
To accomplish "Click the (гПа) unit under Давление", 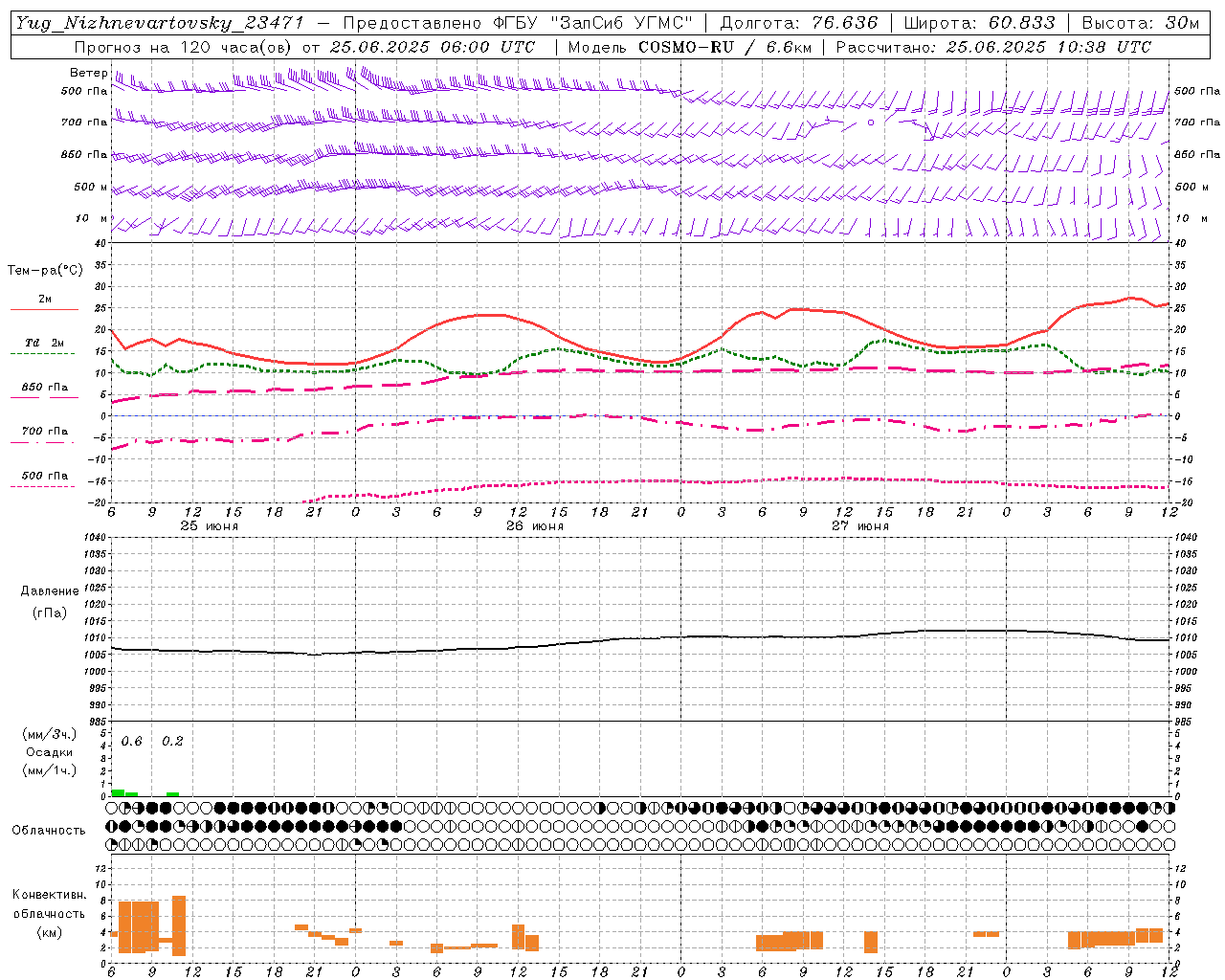I will coord(50,612).
